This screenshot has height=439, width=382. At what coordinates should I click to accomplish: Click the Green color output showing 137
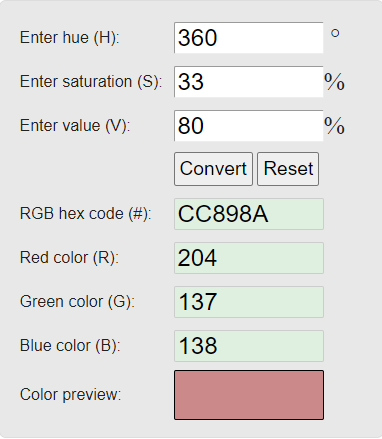[x=249, y=302]
